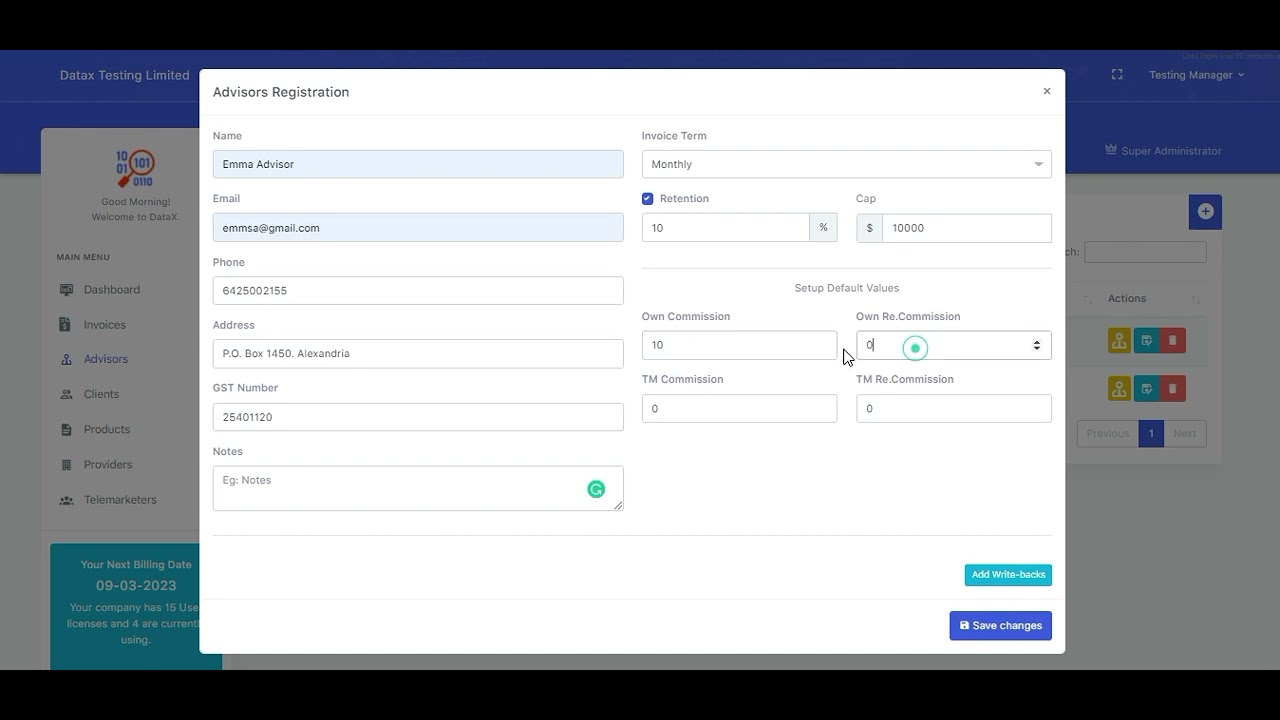Click the blue plus add advisor button
Viewport: 1280px width, 720px height.
1205,212
